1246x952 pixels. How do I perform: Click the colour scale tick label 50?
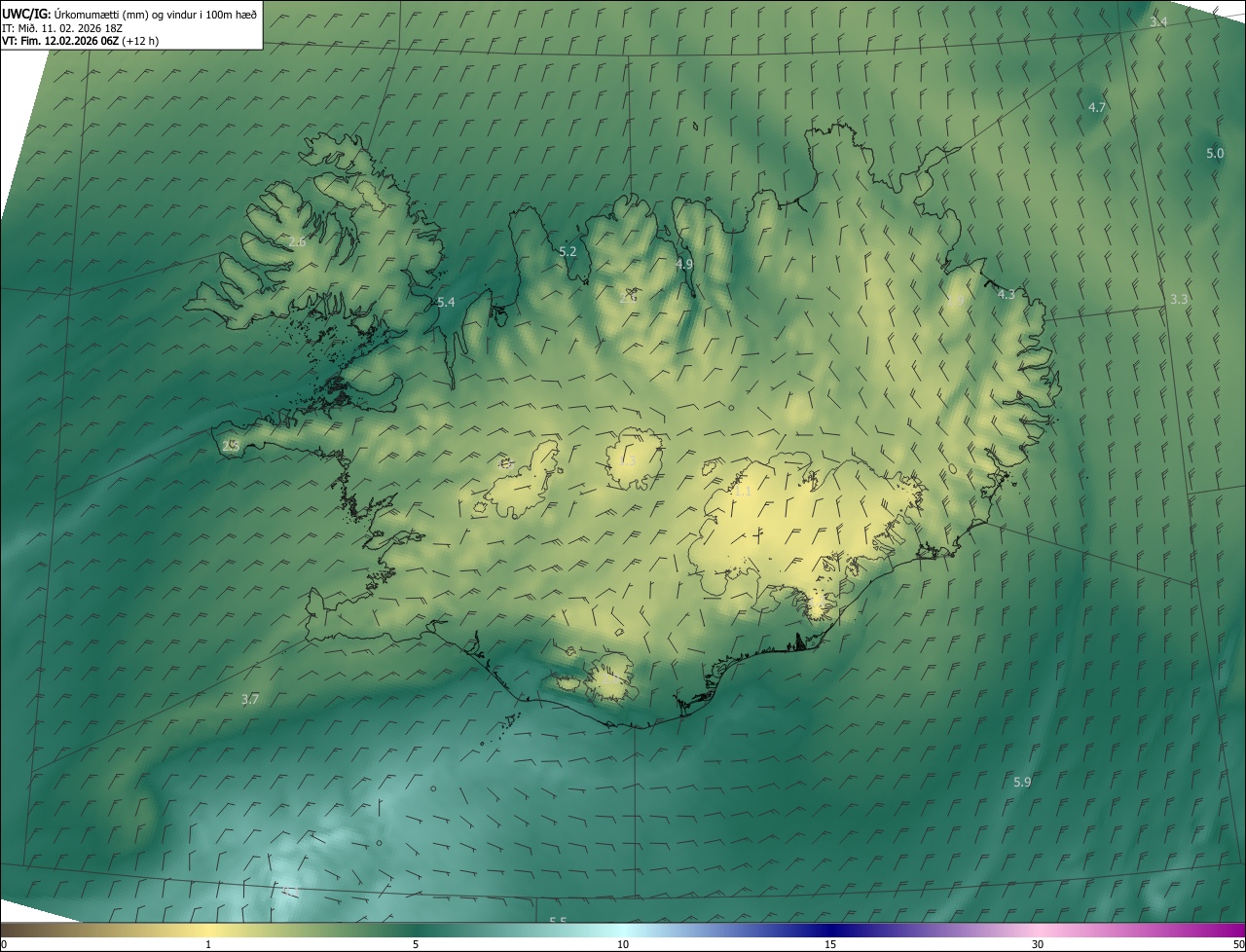point(1238,944)
